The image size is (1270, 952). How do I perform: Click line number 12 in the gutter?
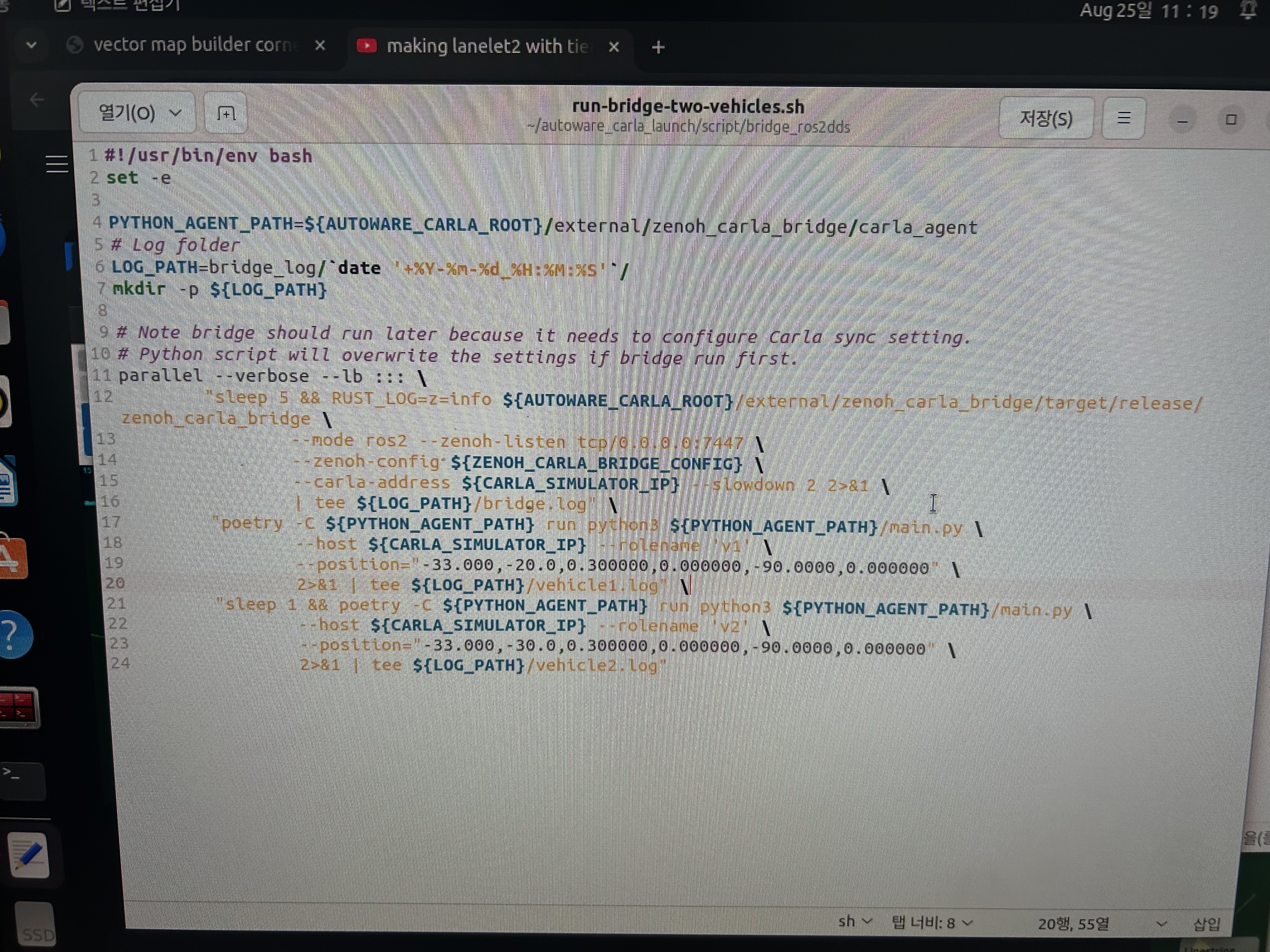tap(103, 397)
